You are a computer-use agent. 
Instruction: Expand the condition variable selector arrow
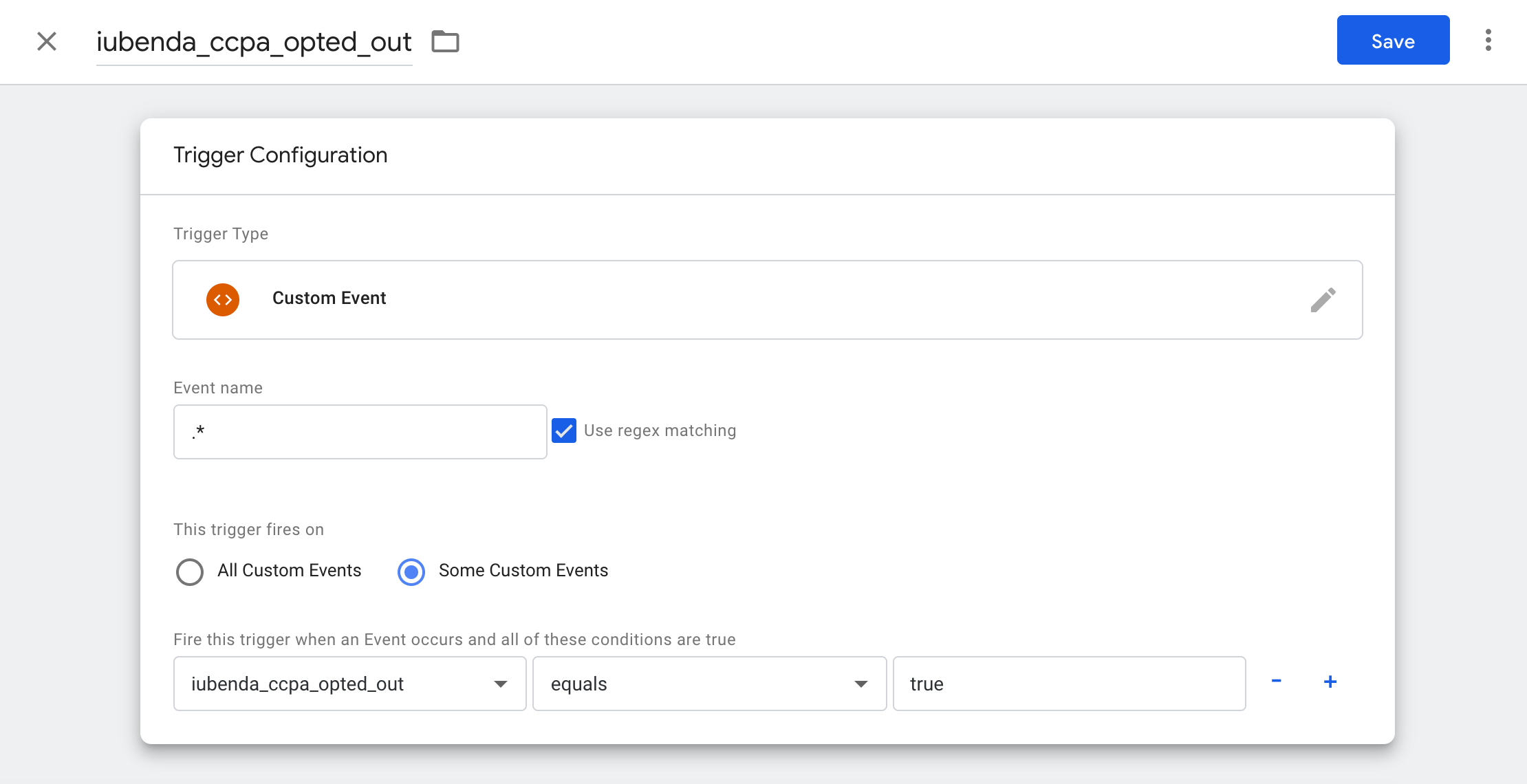click(x=500, y=684)
